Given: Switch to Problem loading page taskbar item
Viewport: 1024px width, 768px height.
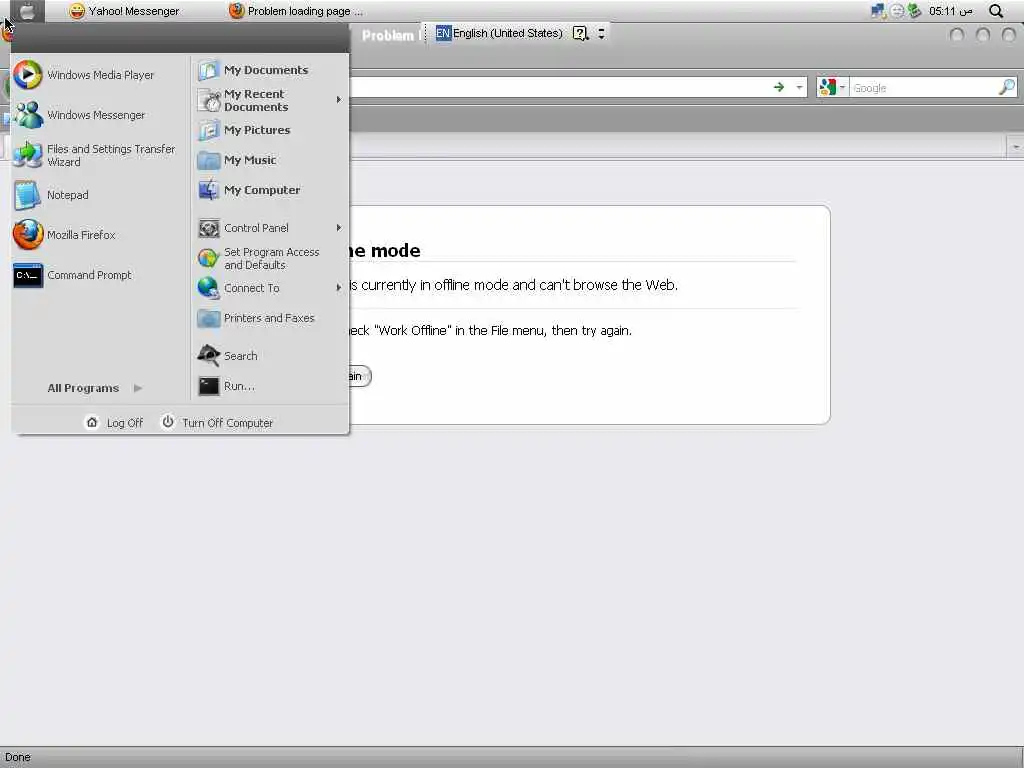Looking at the screenshot, I should coord(296,11).
